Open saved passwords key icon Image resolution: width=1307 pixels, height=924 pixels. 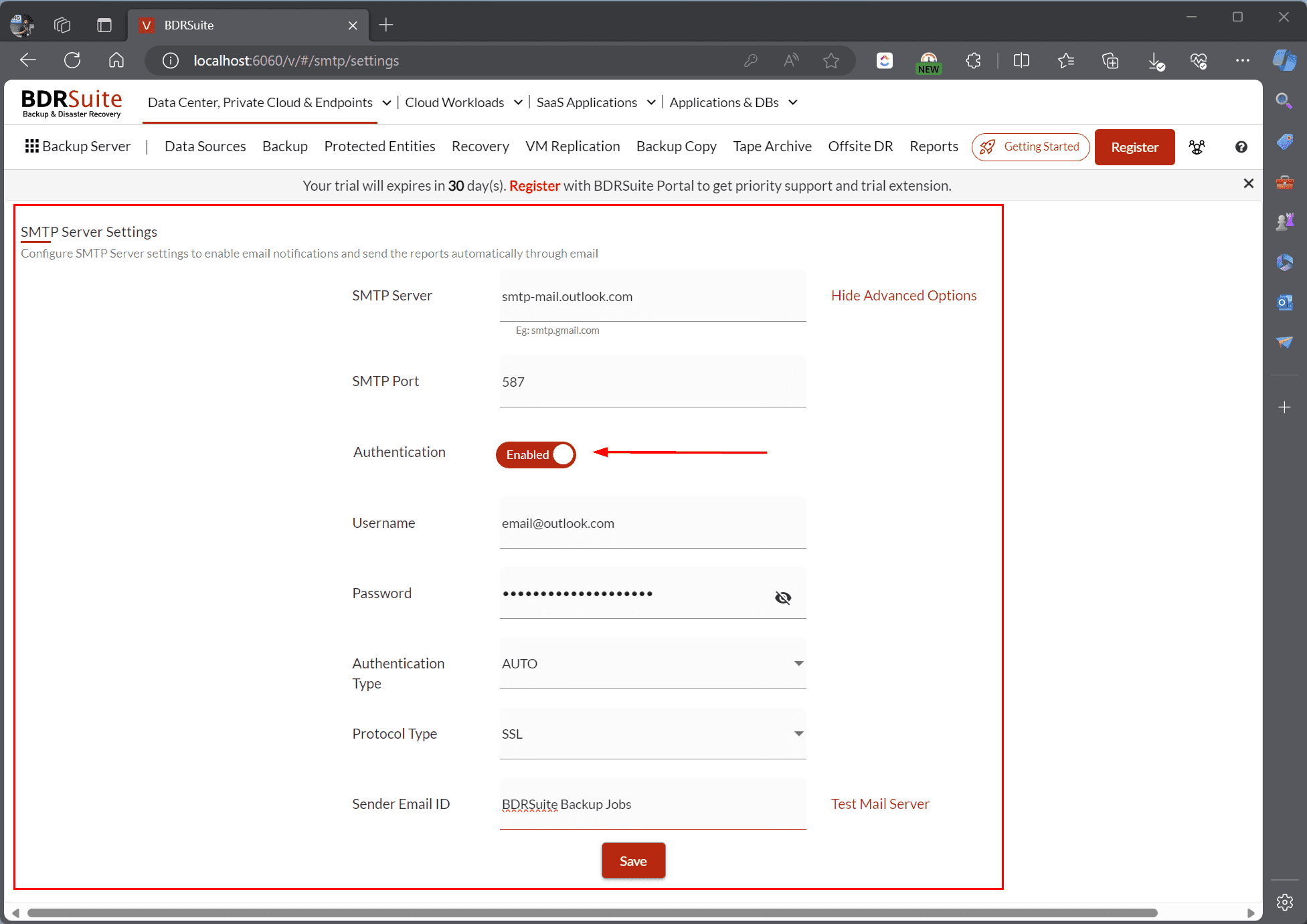click(750, 61)
